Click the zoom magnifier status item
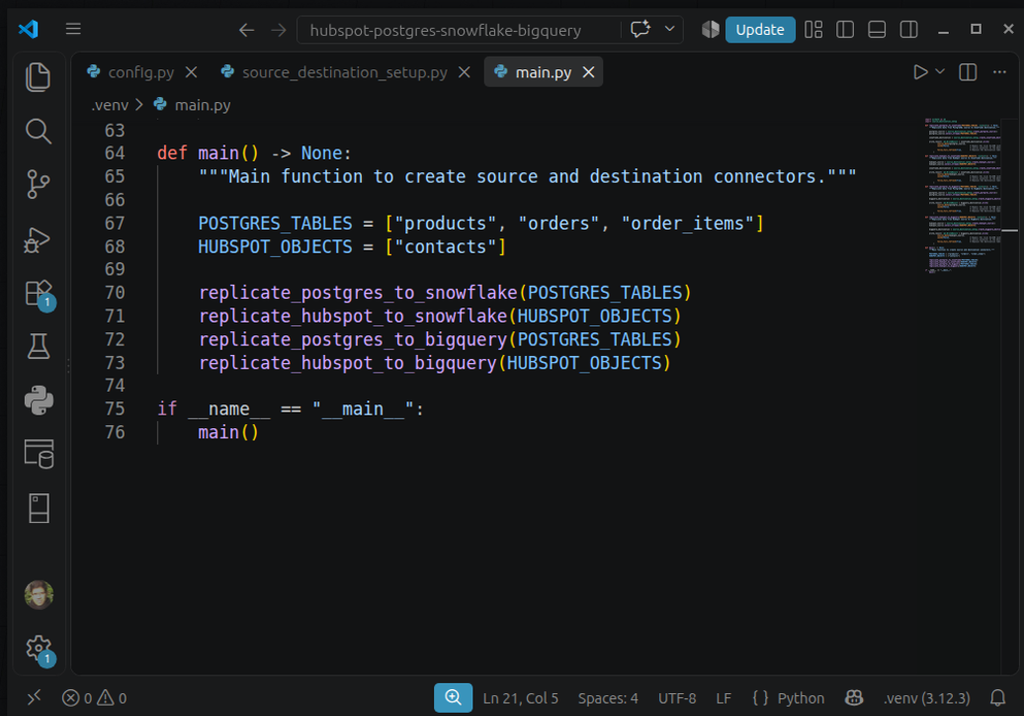Image resolution: width=1024 pixels, height=716 pixels. pyautogui.click(x=453, y=698)
